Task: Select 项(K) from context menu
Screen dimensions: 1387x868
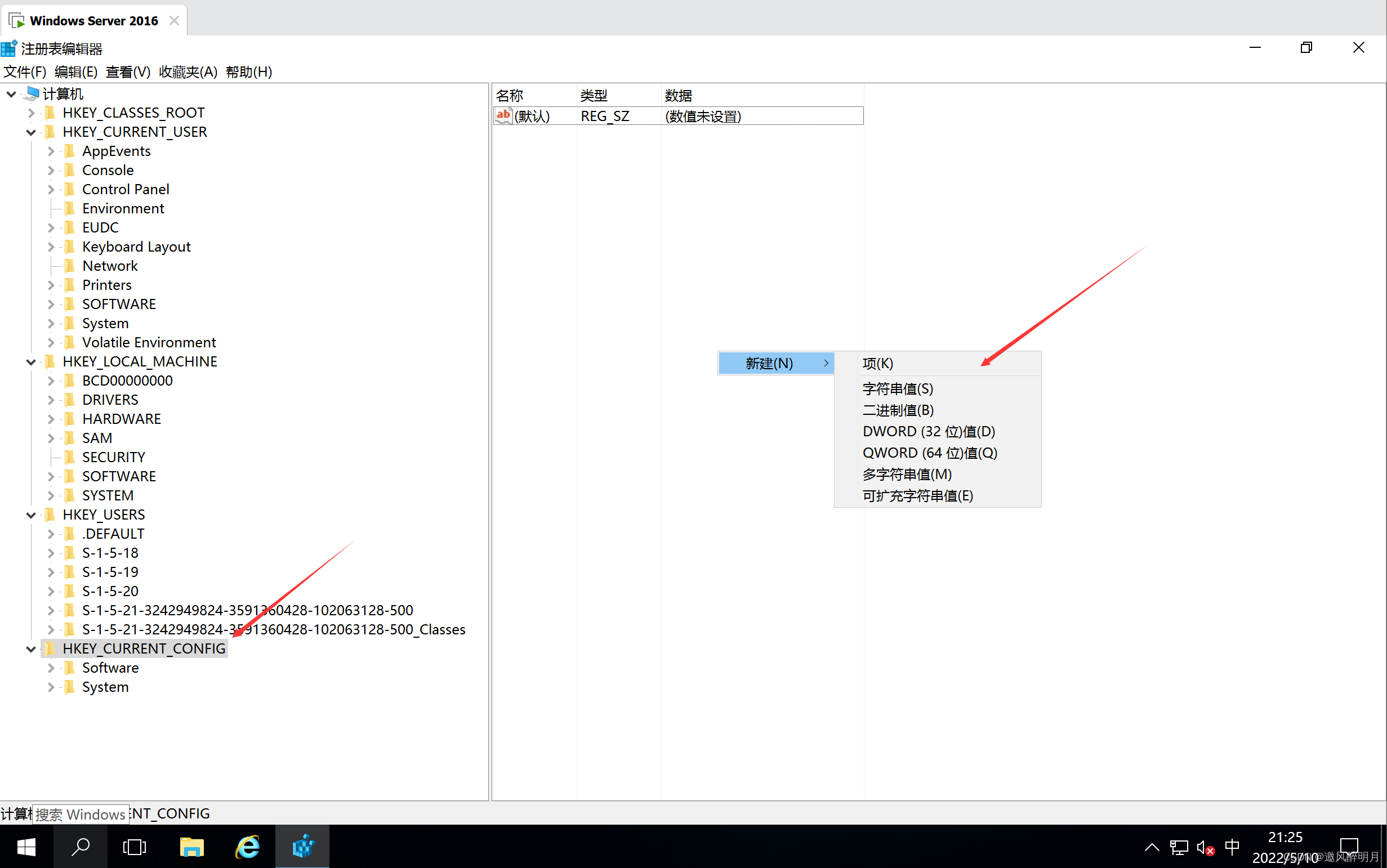Action: pos(878,362)
